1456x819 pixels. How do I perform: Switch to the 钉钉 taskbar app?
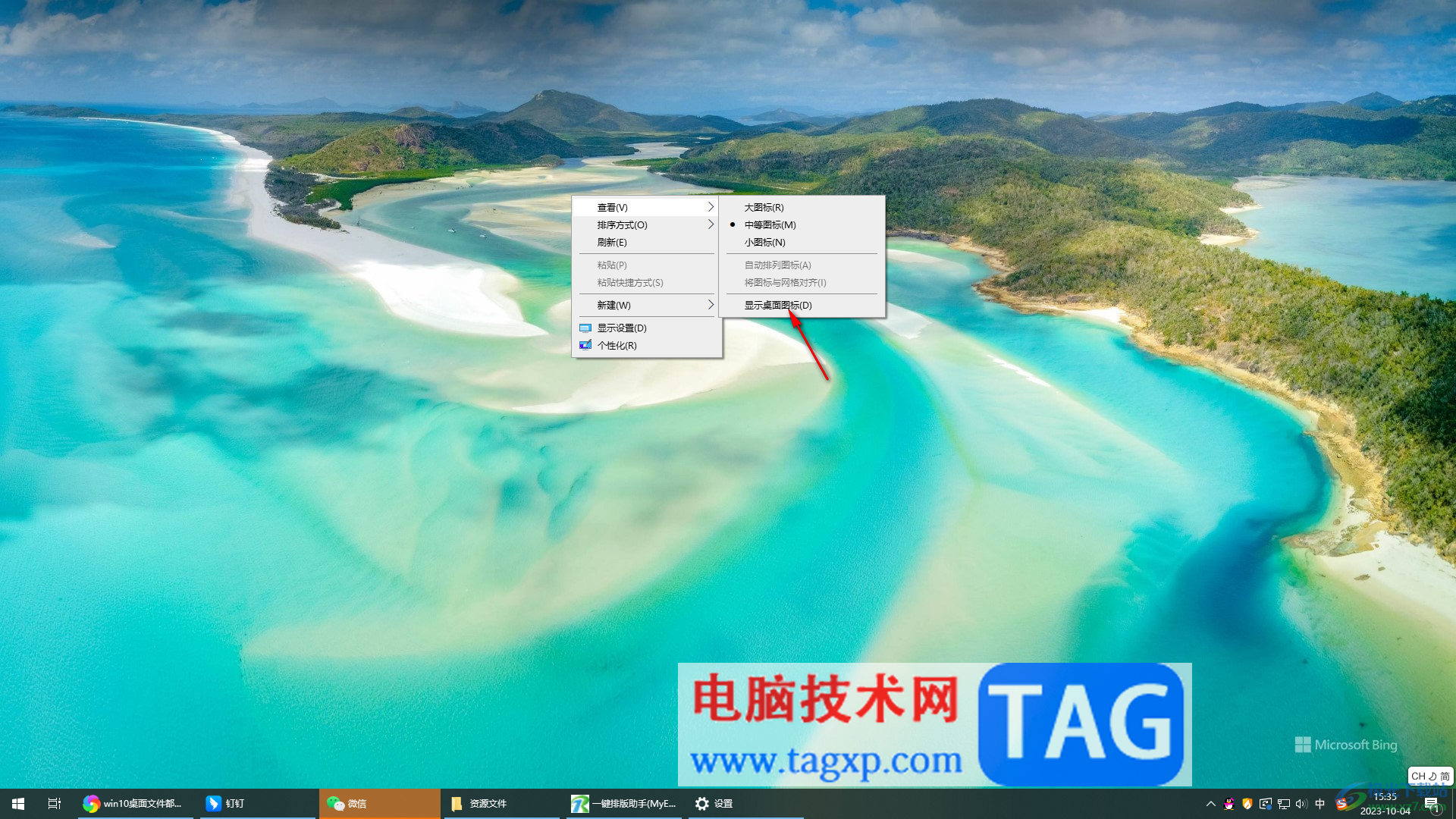click(226, 803)
